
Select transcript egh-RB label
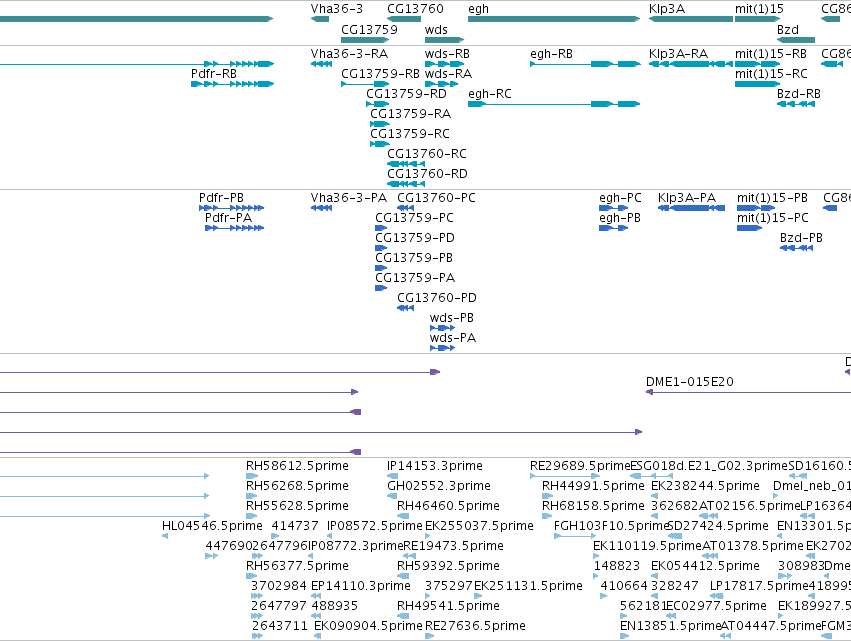click(x=551, y=54)
